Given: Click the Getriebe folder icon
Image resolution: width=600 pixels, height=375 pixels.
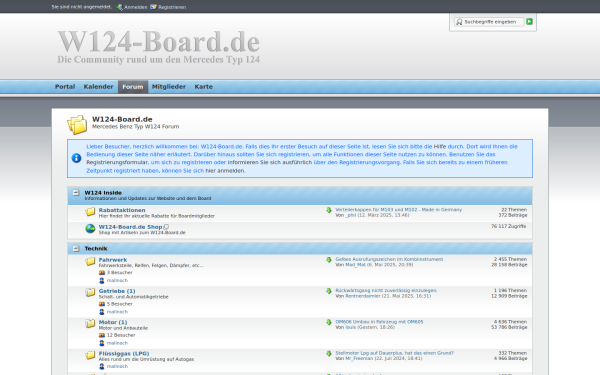Looking at the screenshot, I should [x=90, y=293].
